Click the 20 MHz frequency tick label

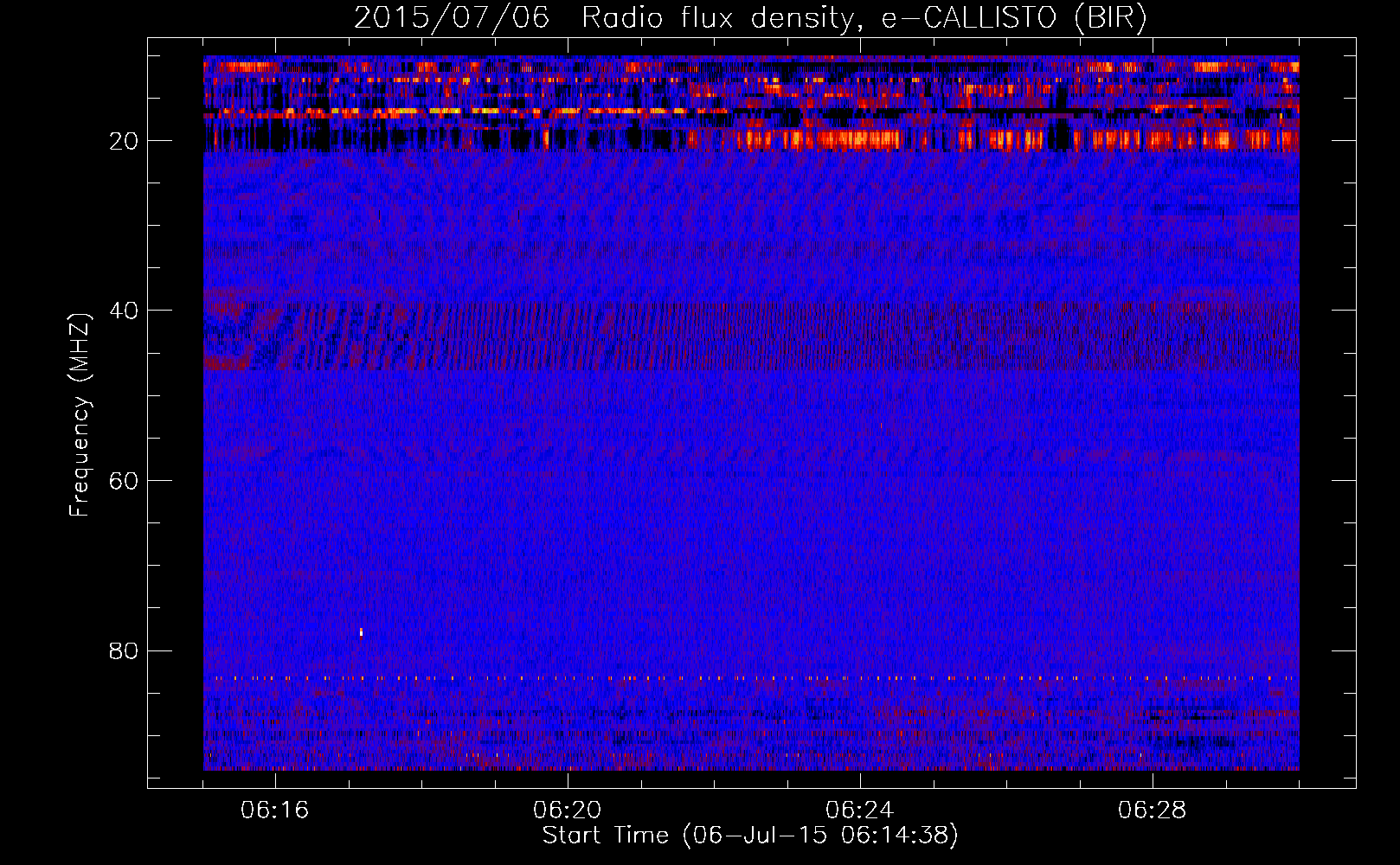click(x=125, y=141)
